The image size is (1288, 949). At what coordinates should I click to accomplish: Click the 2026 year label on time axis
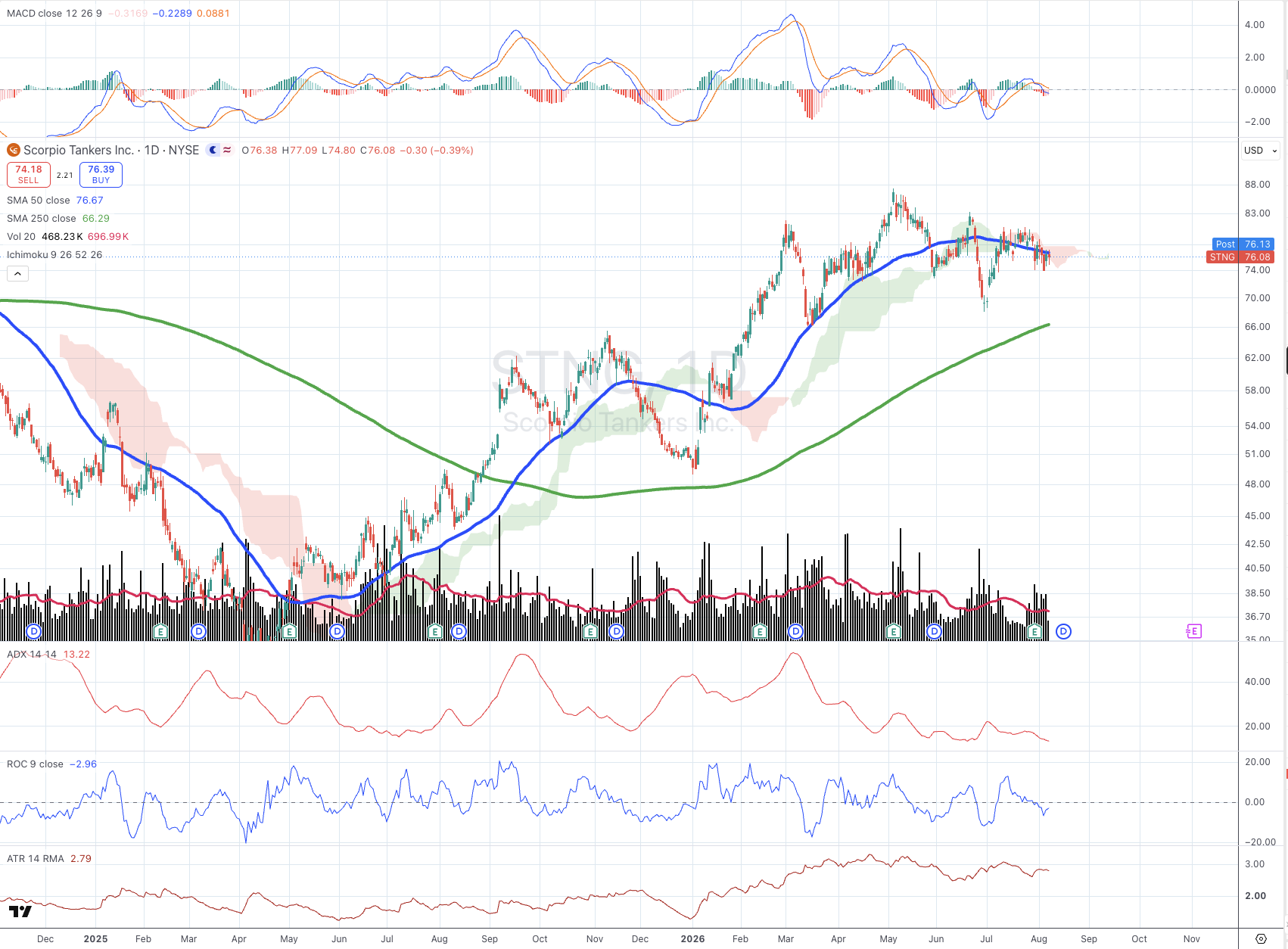tap(692, 938)
